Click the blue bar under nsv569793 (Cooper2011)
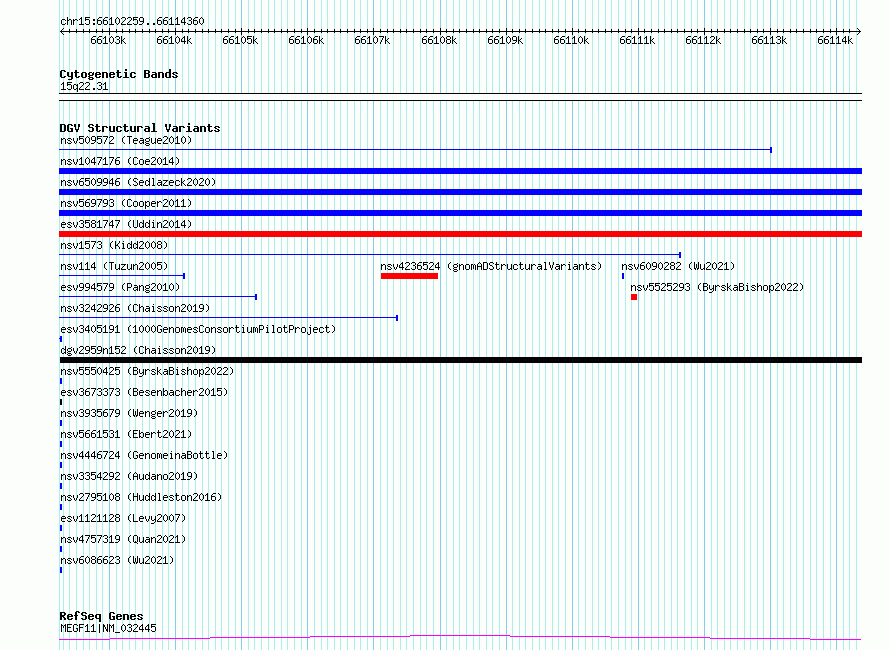 coord(460,213)
